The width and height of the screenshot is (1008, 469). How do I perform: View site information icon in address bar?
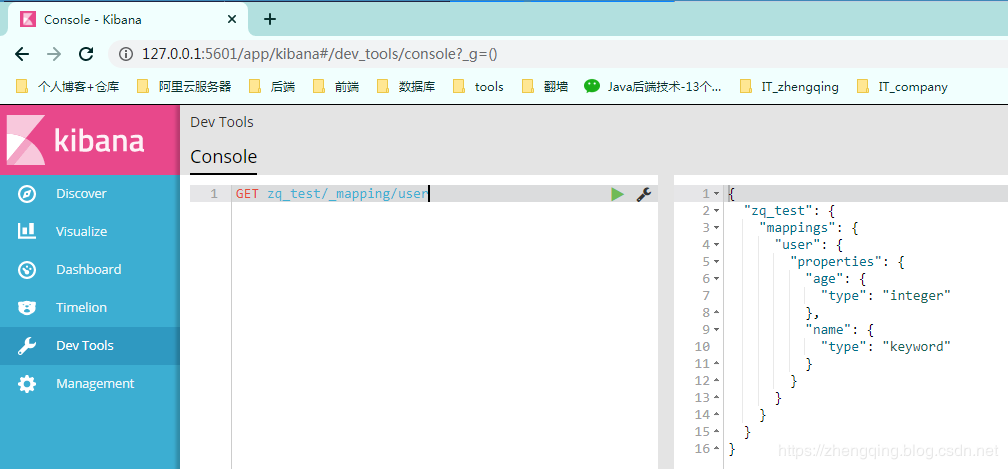click(x=127, y=54)
